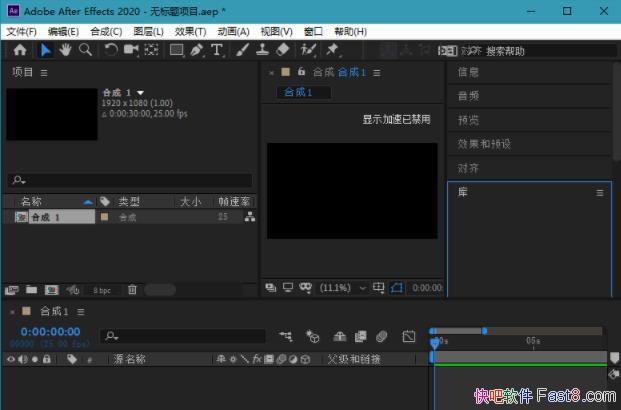
Task: Open project flowchart icon beside 合成 1 row
Action: pos(250,217)
